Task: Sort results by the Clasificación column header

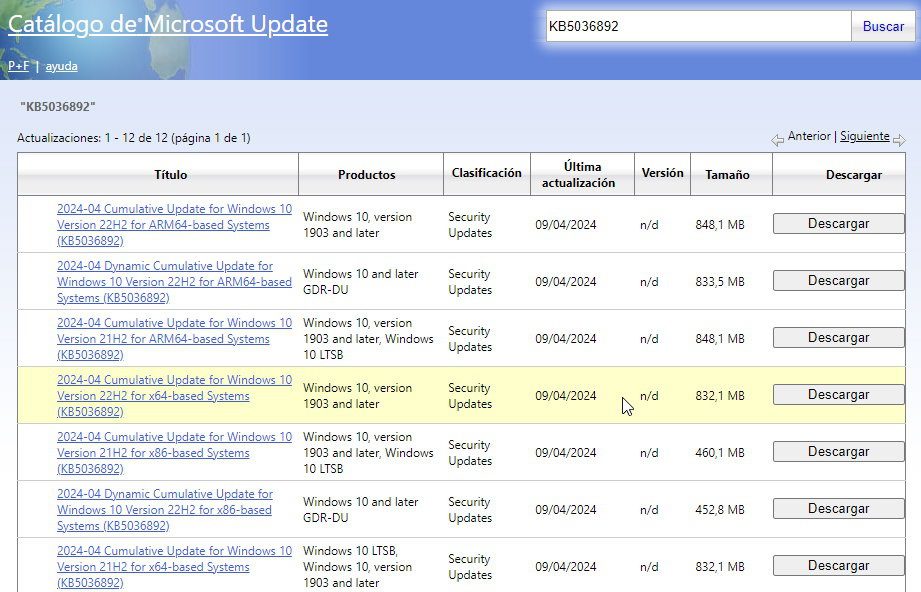Action: [x=486, y=173]
